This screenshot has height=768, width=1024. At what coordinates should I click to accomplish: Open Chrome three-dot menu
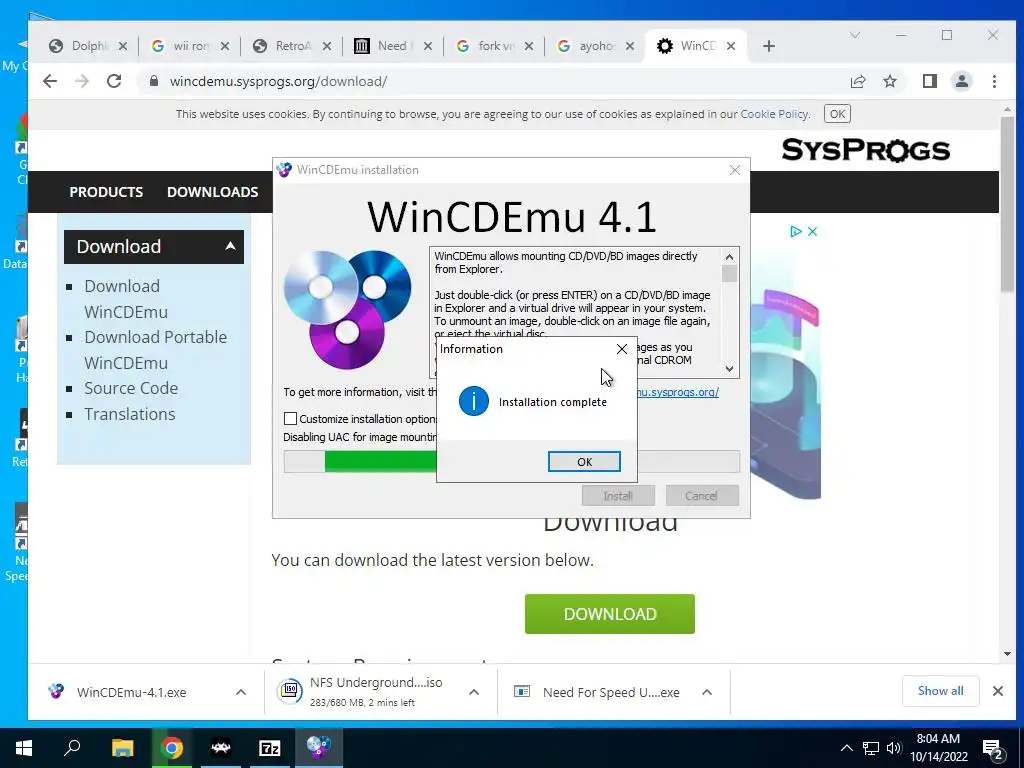click(x=994, y=81)
